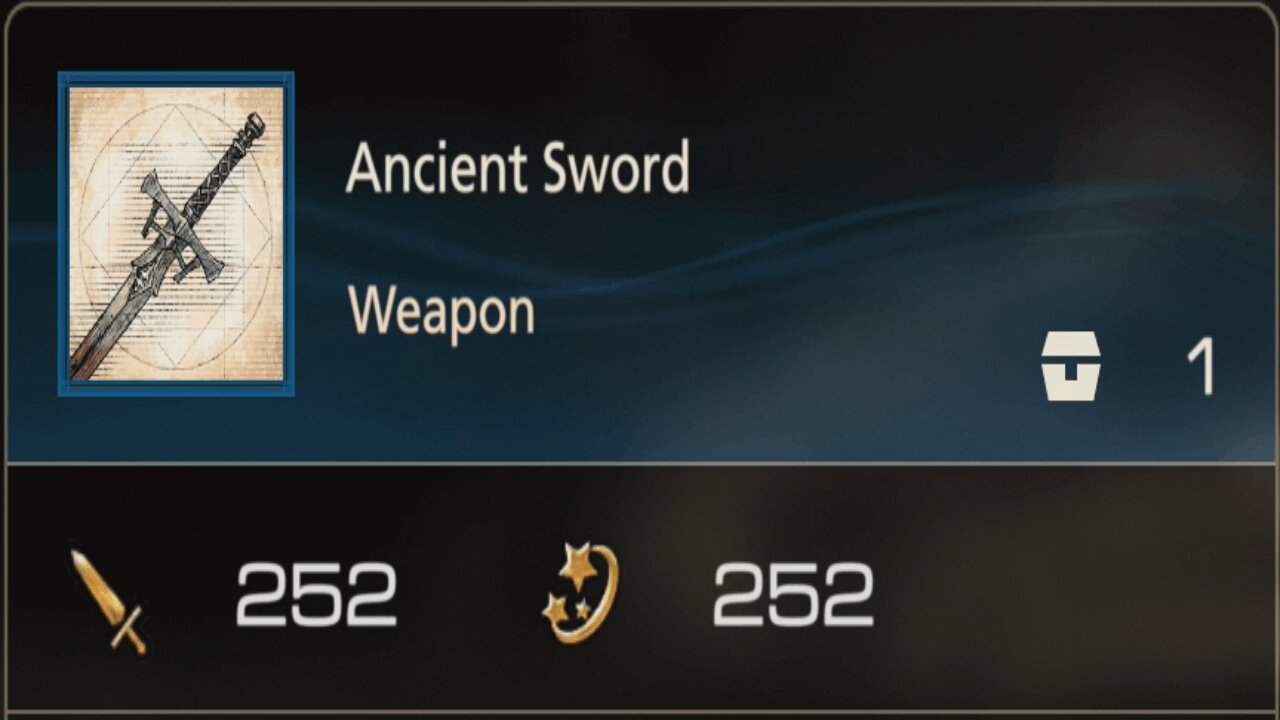
Task: Click the Weapon category label
Action: point(442,313)
